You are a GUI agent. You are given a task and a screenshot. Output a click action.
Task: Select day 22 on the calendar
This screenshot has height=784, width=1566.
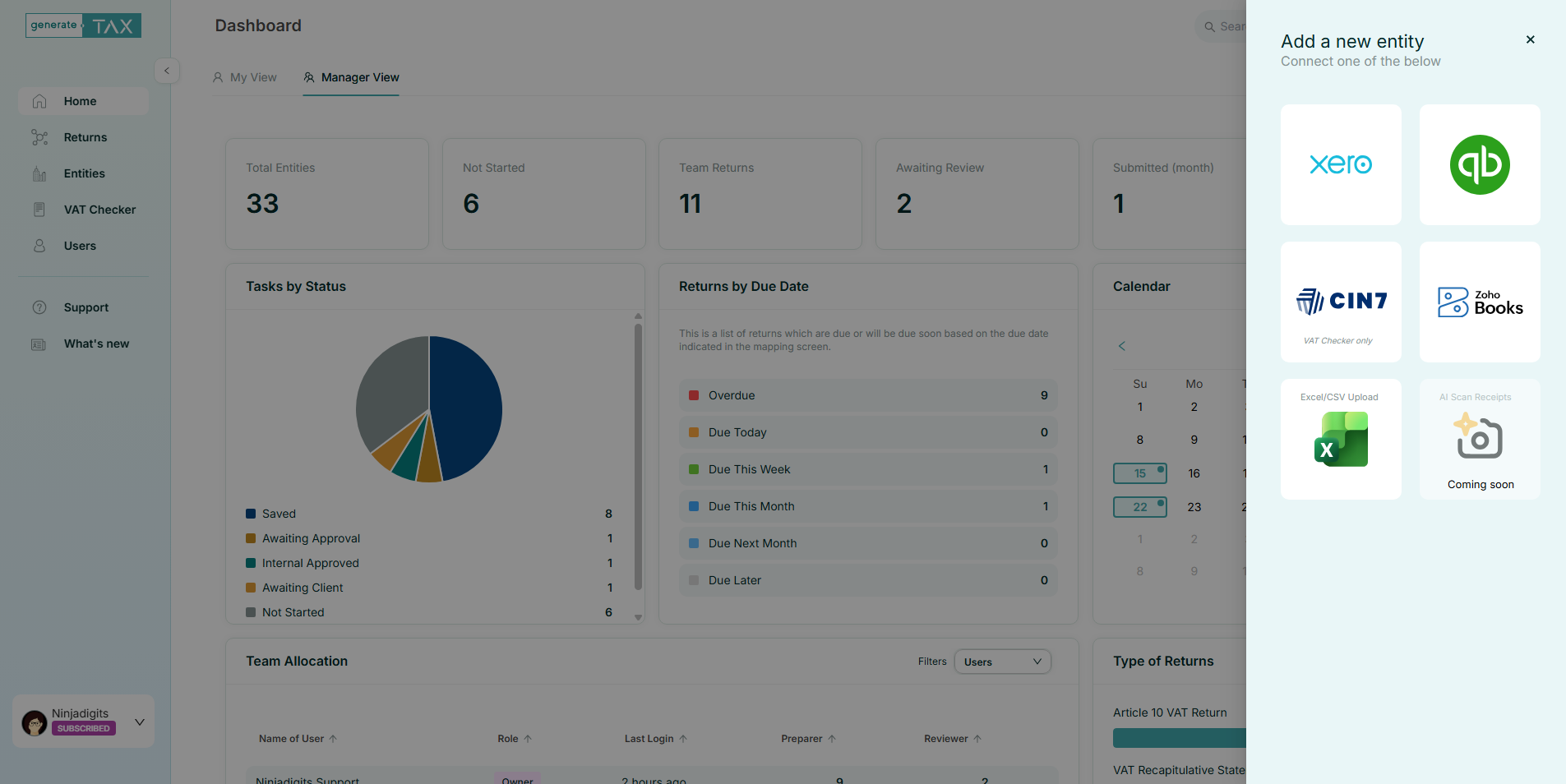(x=1139, y=507)
